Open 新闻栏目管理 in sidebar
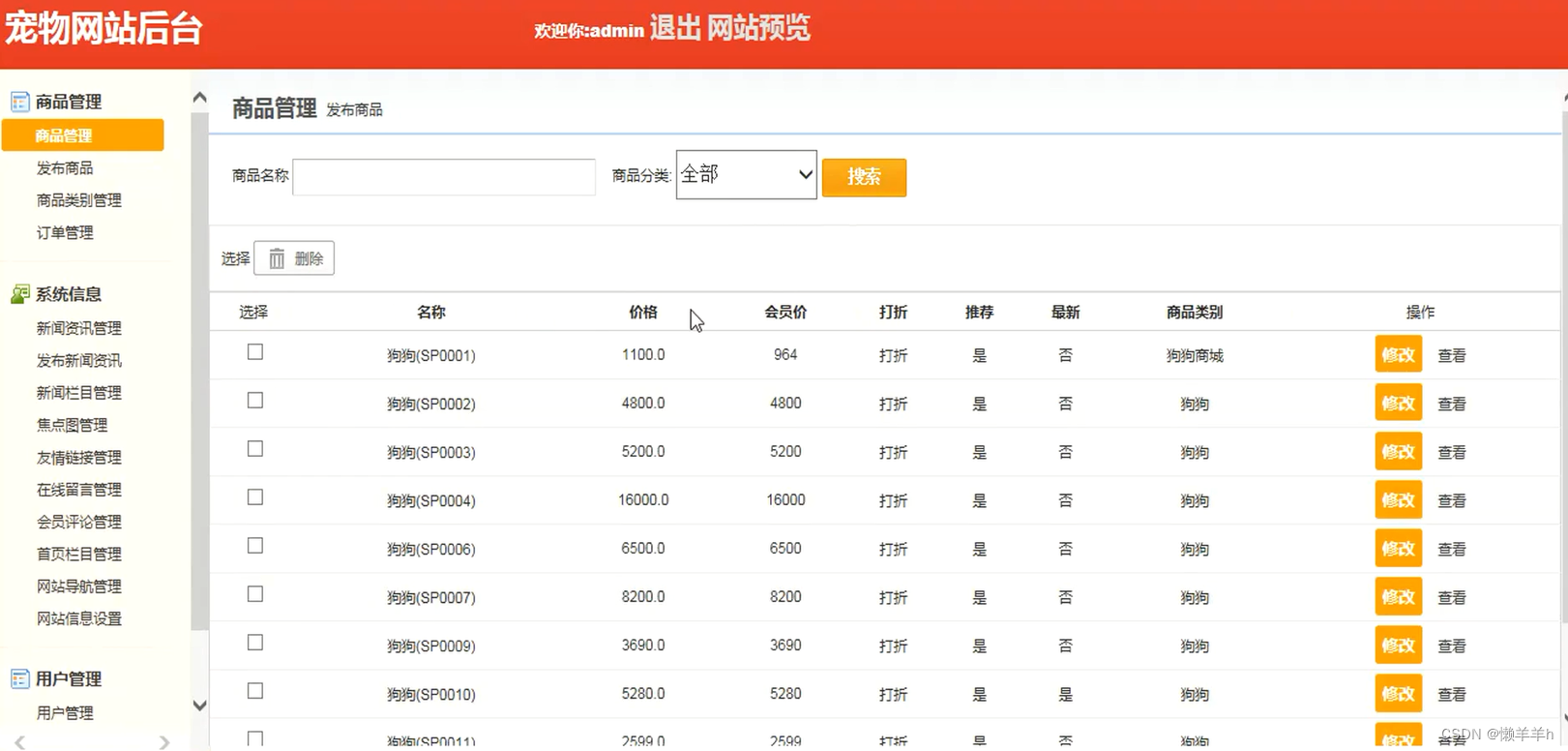This screenshot has height=751, width=1568. click(79, 393)
